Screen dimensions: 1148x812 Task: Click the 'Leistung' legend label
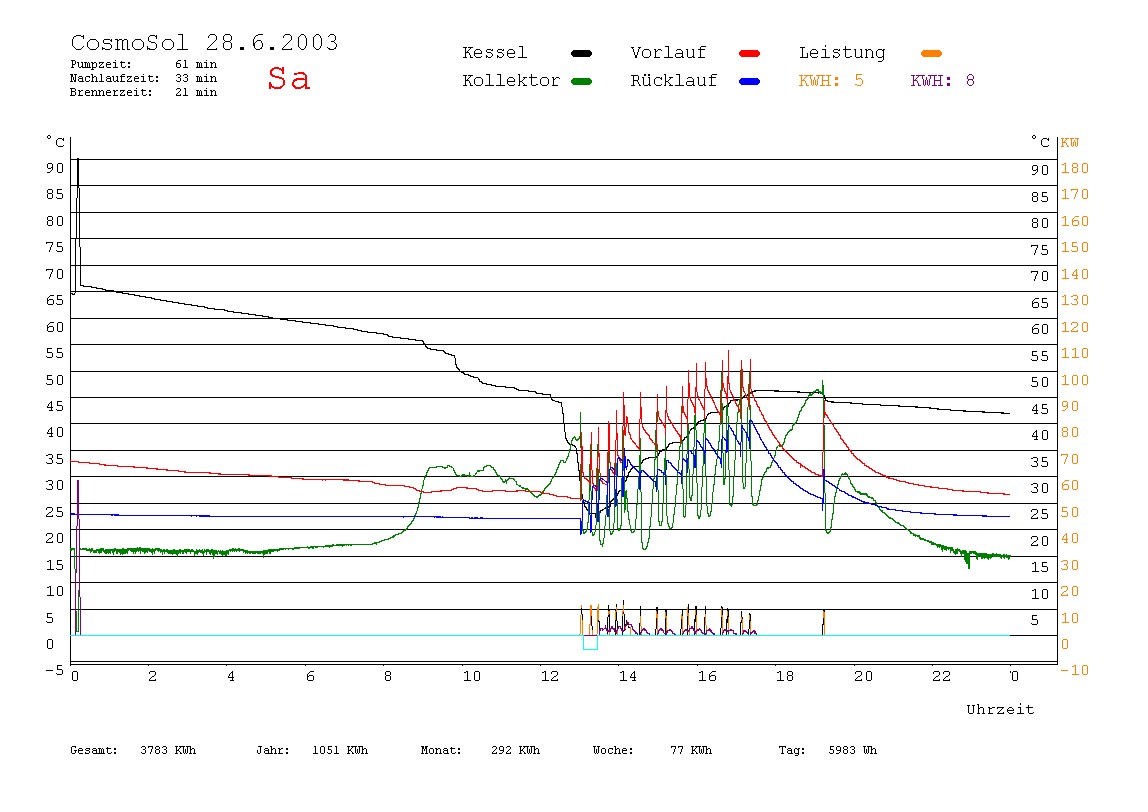pyautogui.click(x=842, y=53)
